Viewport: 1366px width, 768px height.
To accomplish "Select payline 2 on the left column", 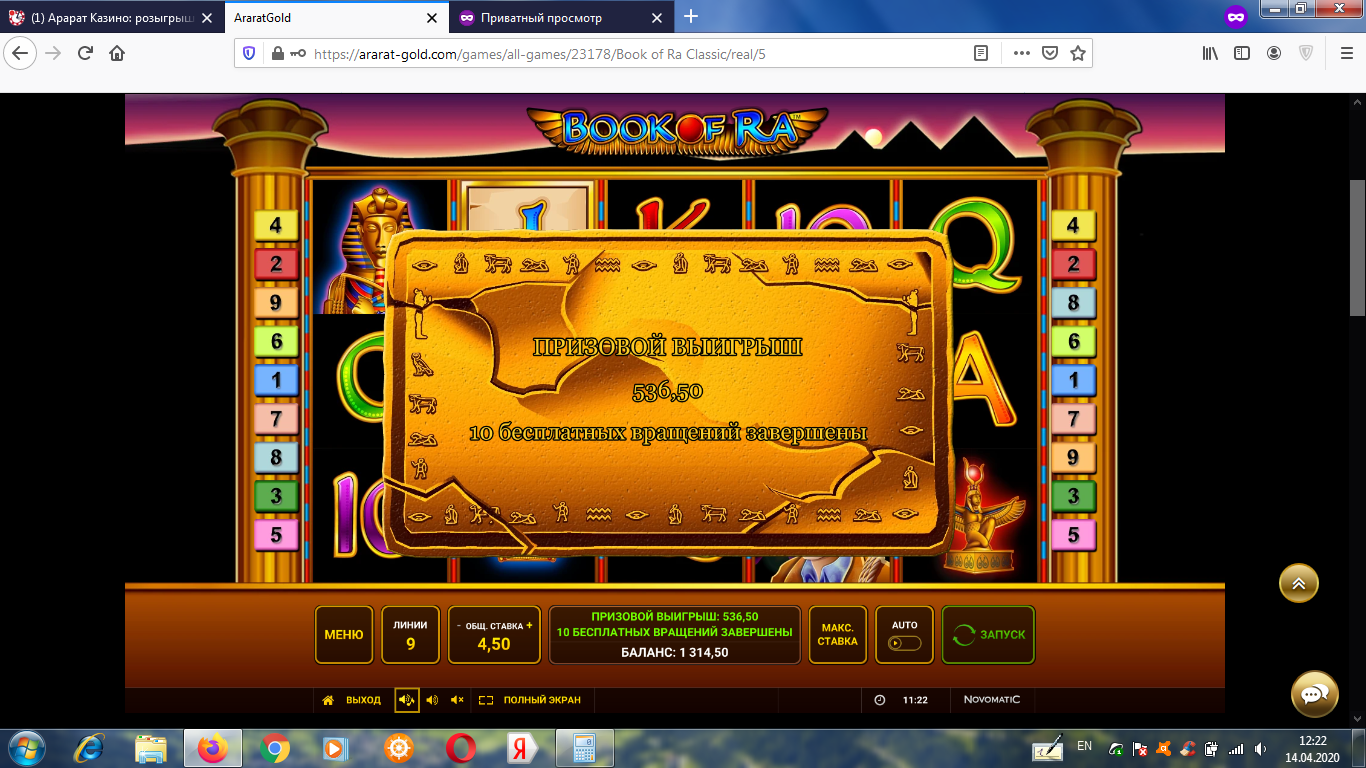I will click(x=276, y=264).
